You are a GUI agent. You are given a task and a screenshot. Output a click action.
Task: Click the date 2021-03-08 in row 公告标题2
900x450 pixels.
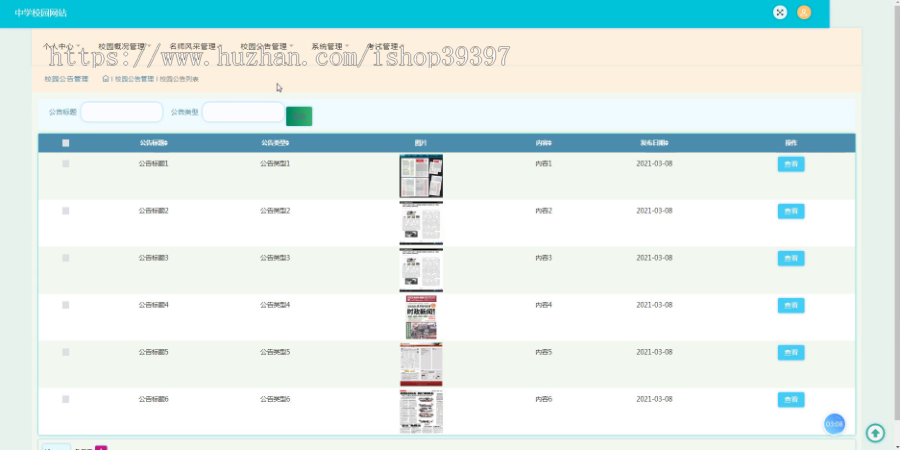[654, 211]
